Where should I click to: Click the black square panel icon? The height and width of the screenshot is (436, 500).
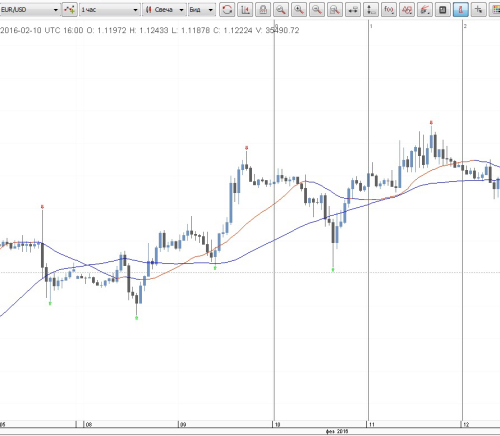(443, 10)
